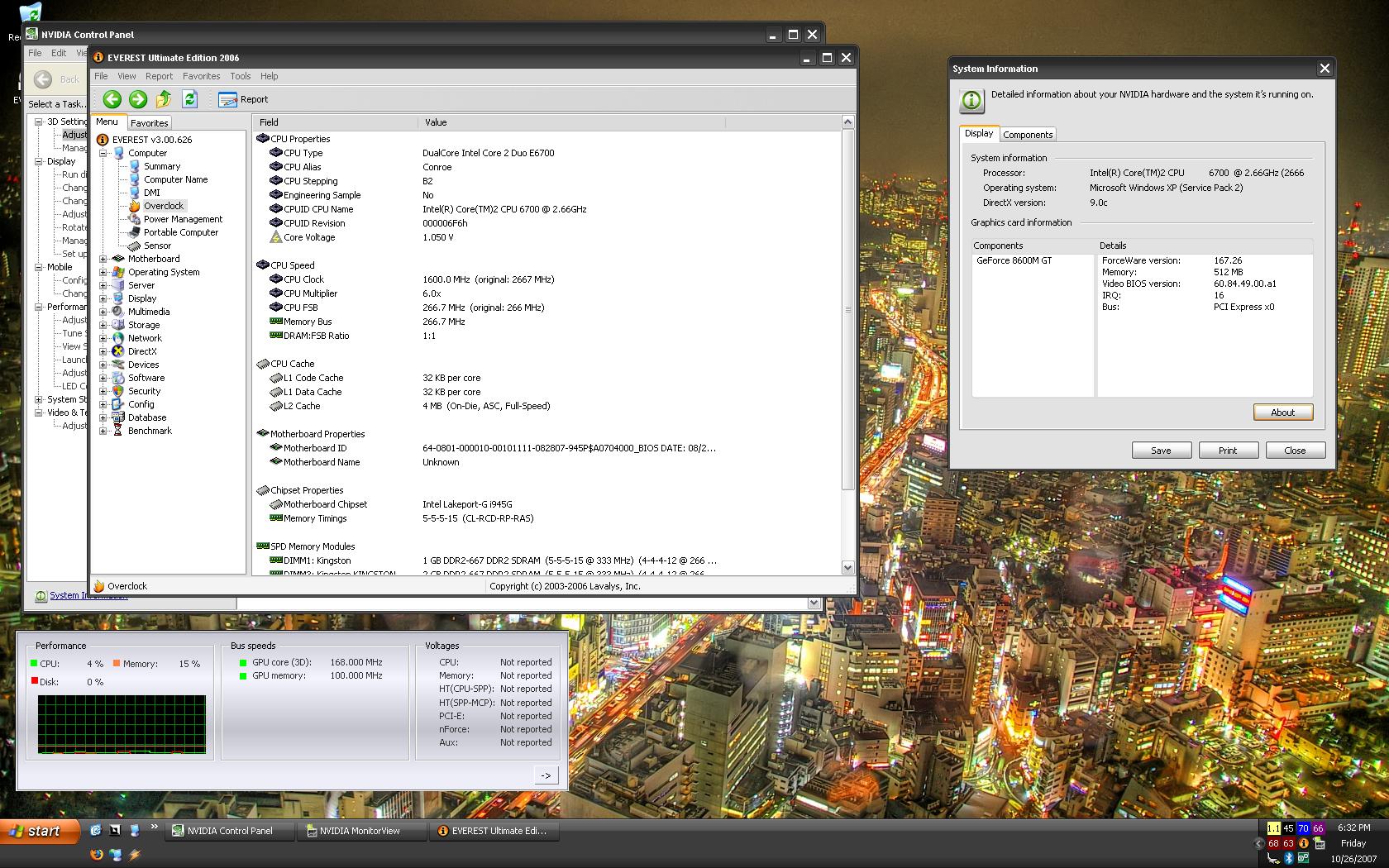
Task: Expand the Software tree node
Action: 103,378
